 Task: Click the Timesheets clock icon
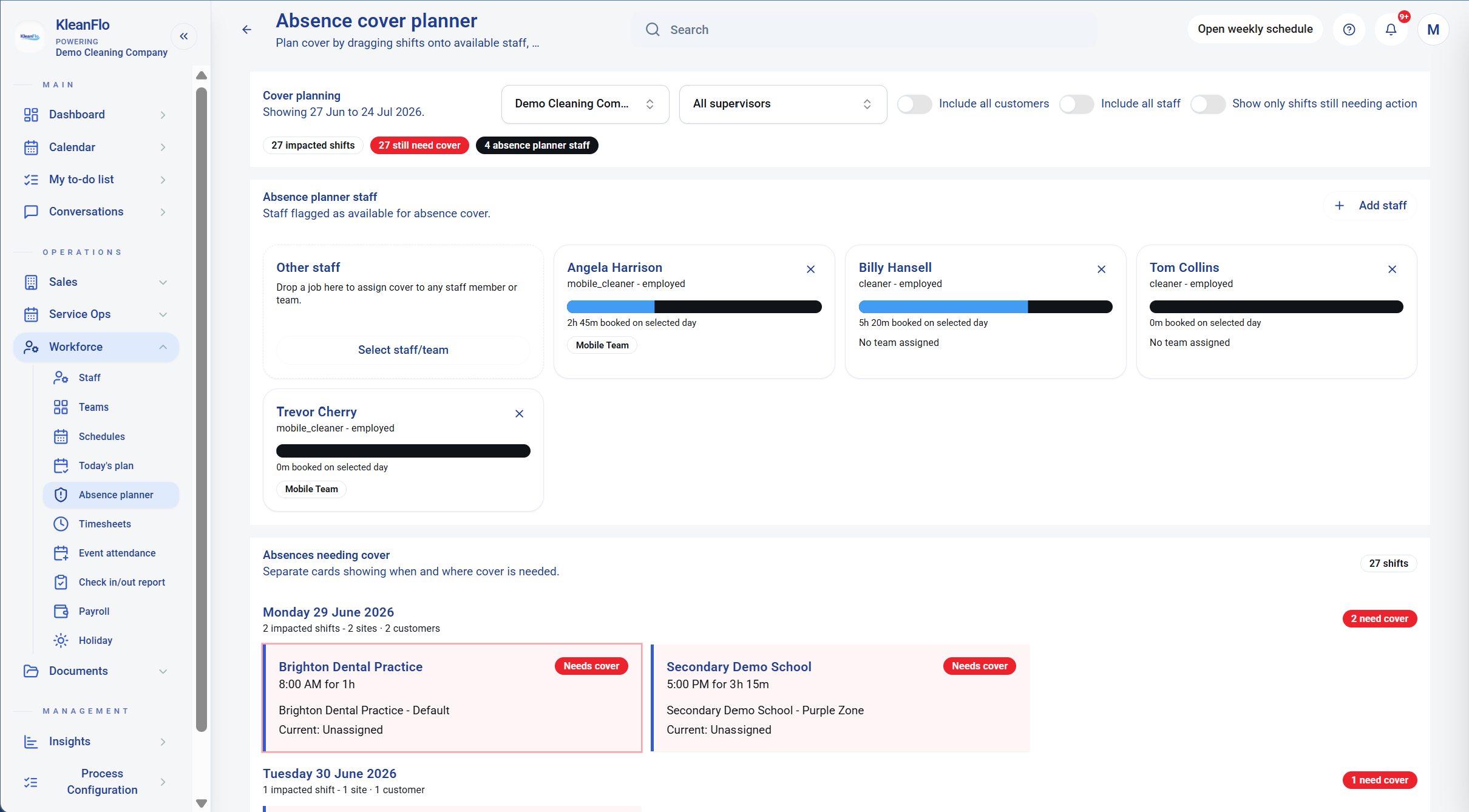[61, 524]
